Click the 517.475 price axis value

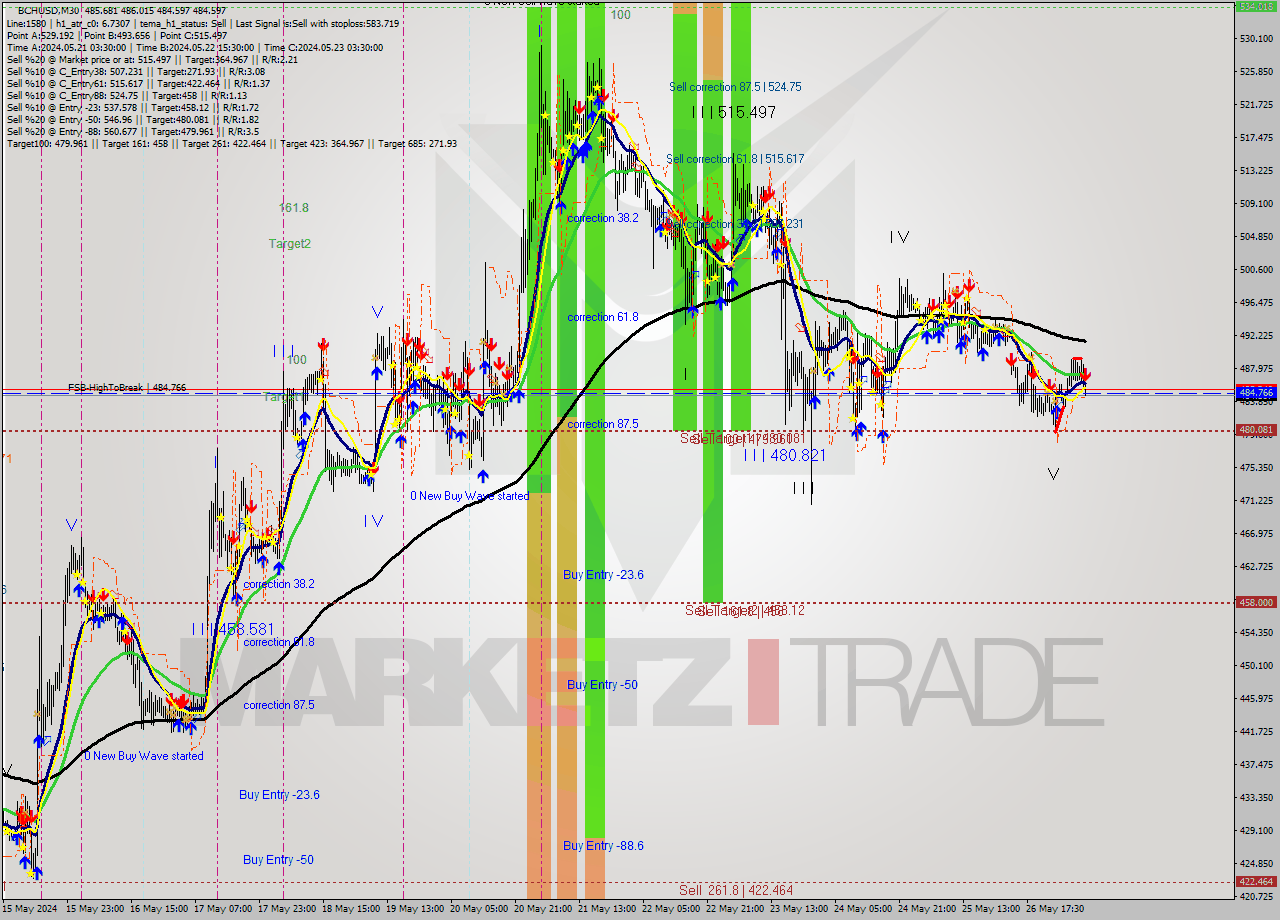1256,137
